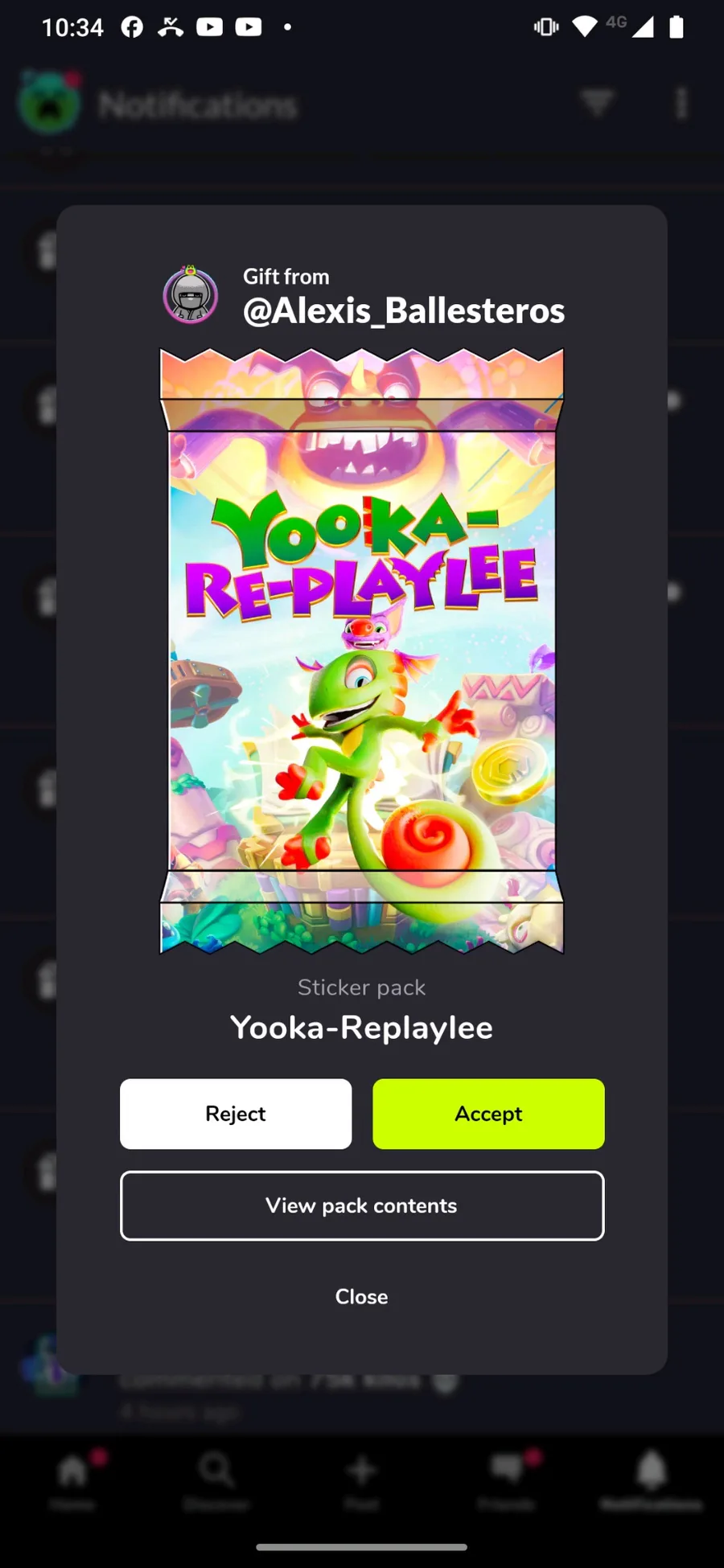Tap the Yooka-Replaylee pack title text
This screenshot has height=1568, width=724.
coord(362,1028)
